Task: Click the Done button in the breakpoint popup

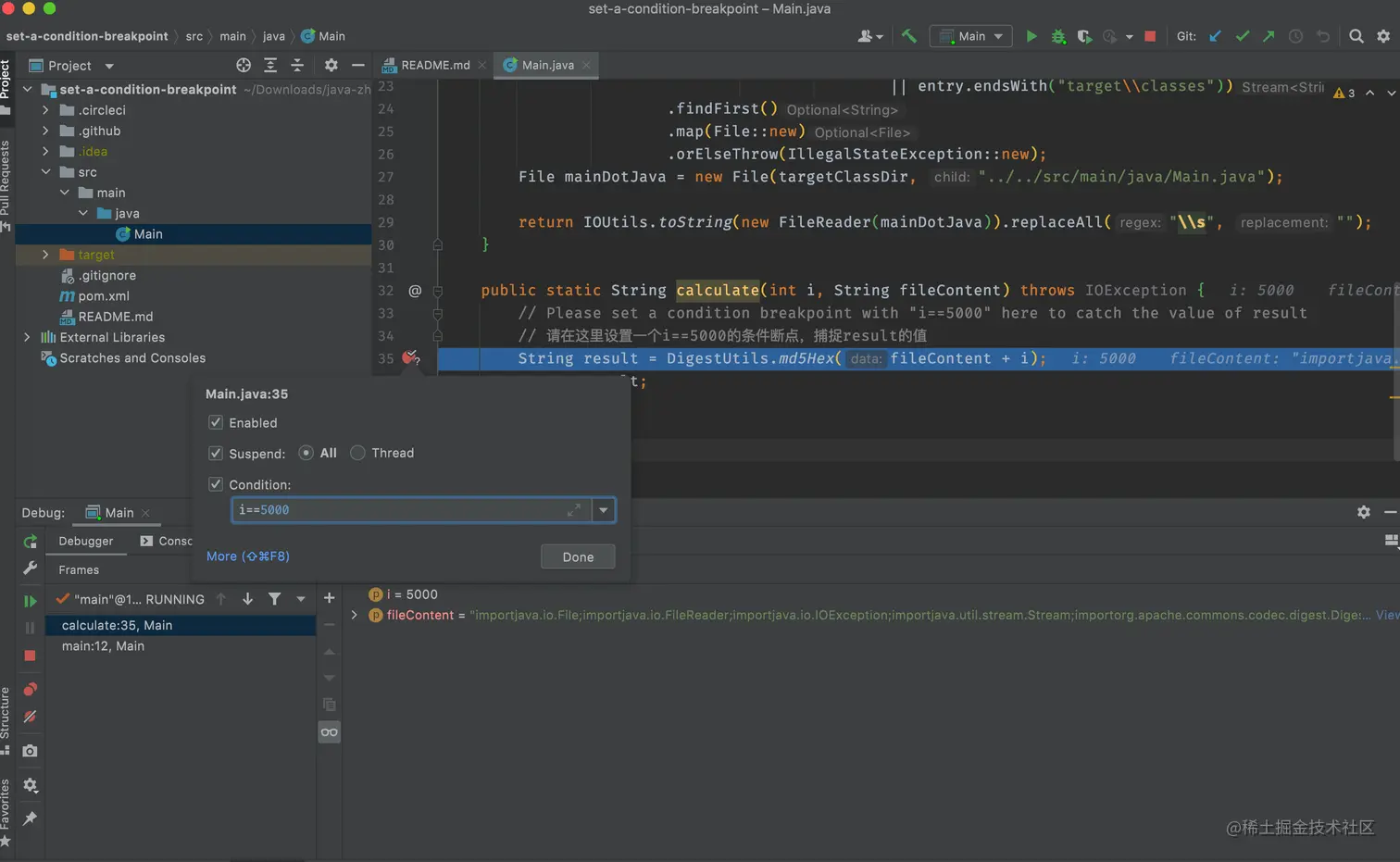Action: 578,556
